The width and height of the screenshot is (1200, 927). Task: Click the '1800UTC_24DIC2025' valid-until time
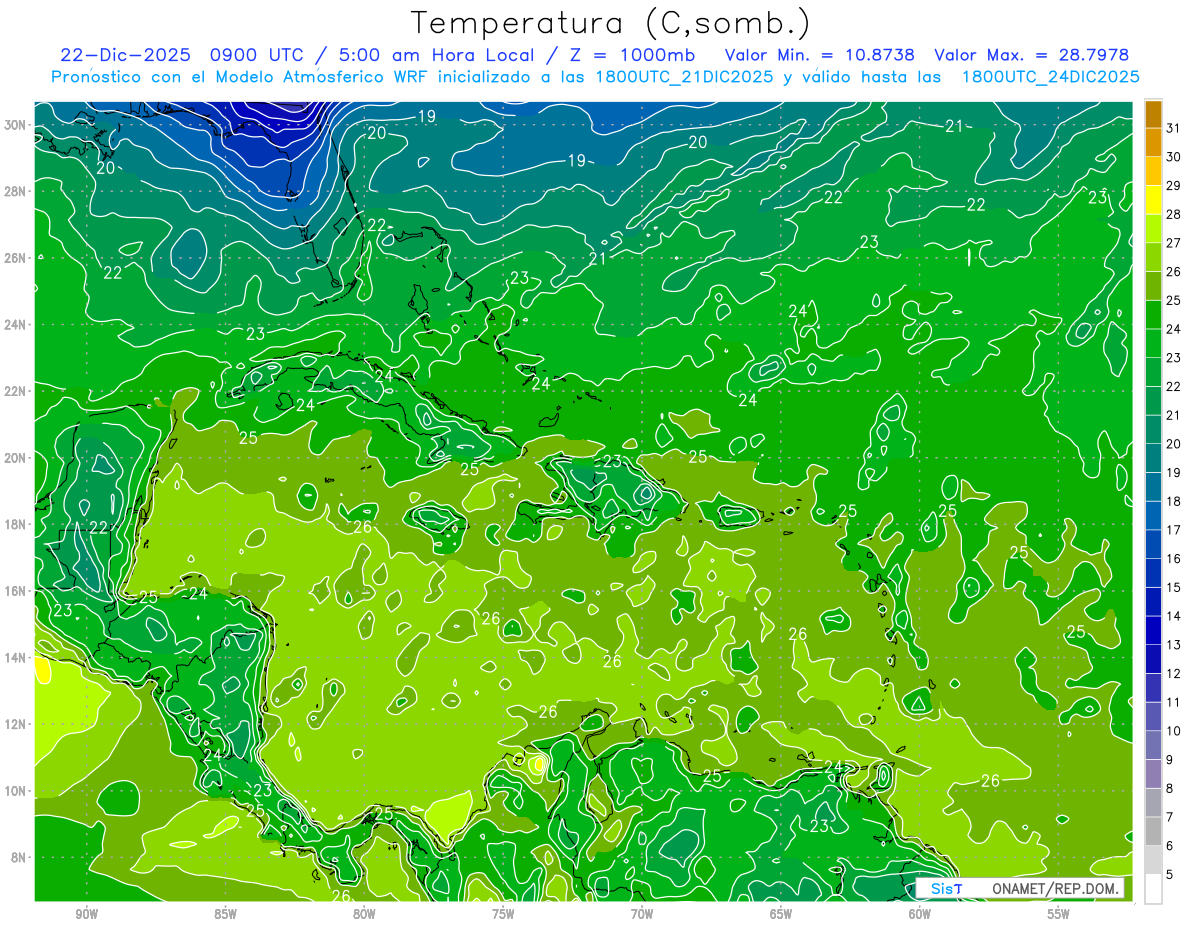click(1050, 77)
